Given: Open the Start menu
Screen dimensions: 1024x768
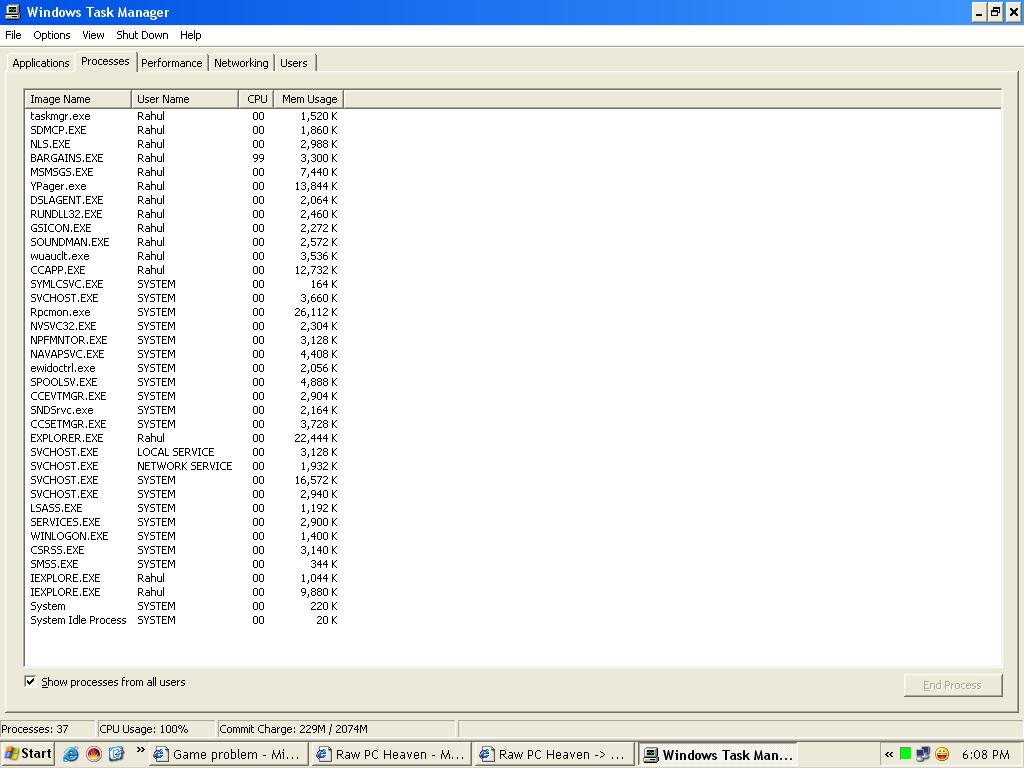Looking at the screenshot, I should click(28, 754).
